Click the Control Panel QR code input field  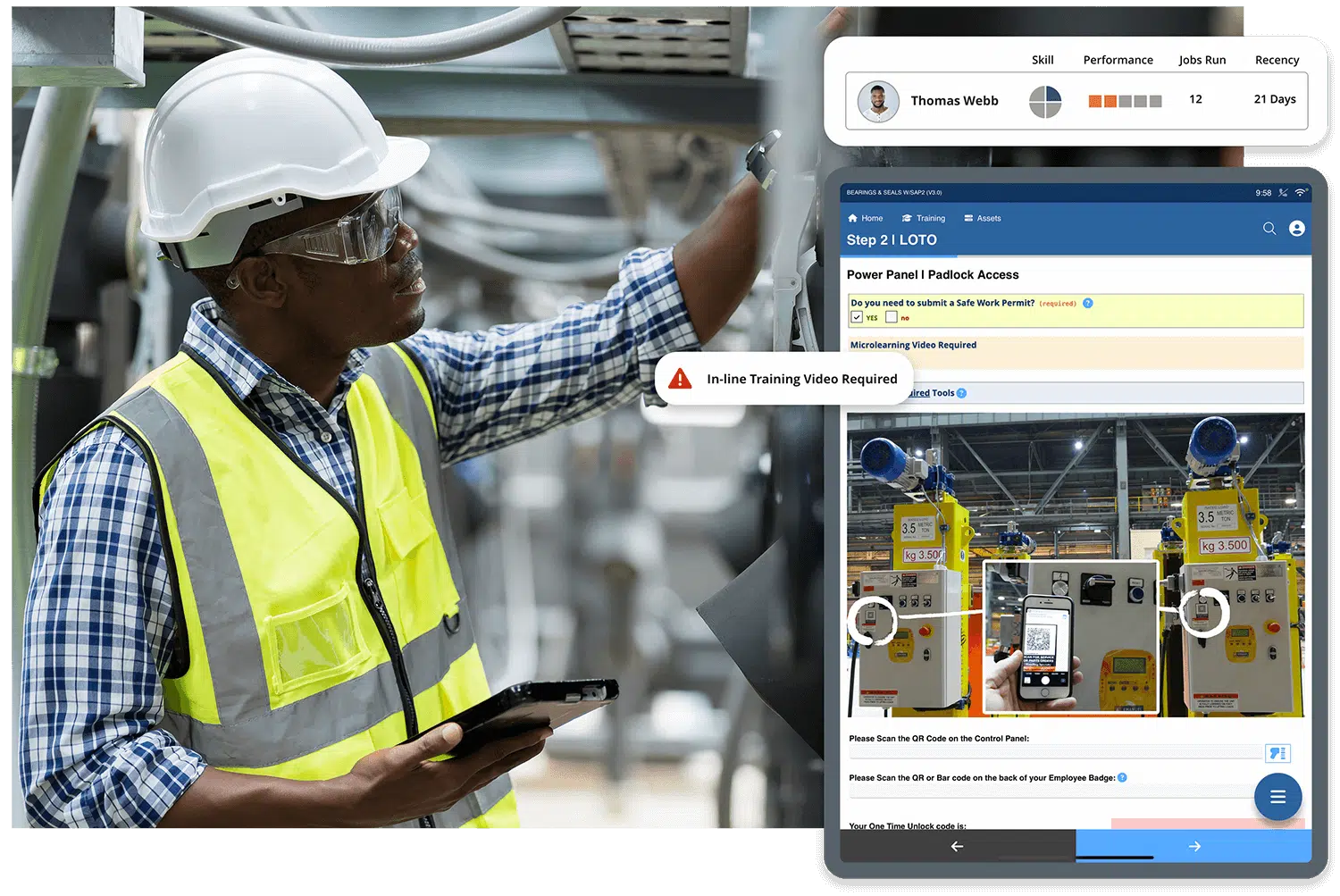pyautogui.click(x=1055, y=753)
